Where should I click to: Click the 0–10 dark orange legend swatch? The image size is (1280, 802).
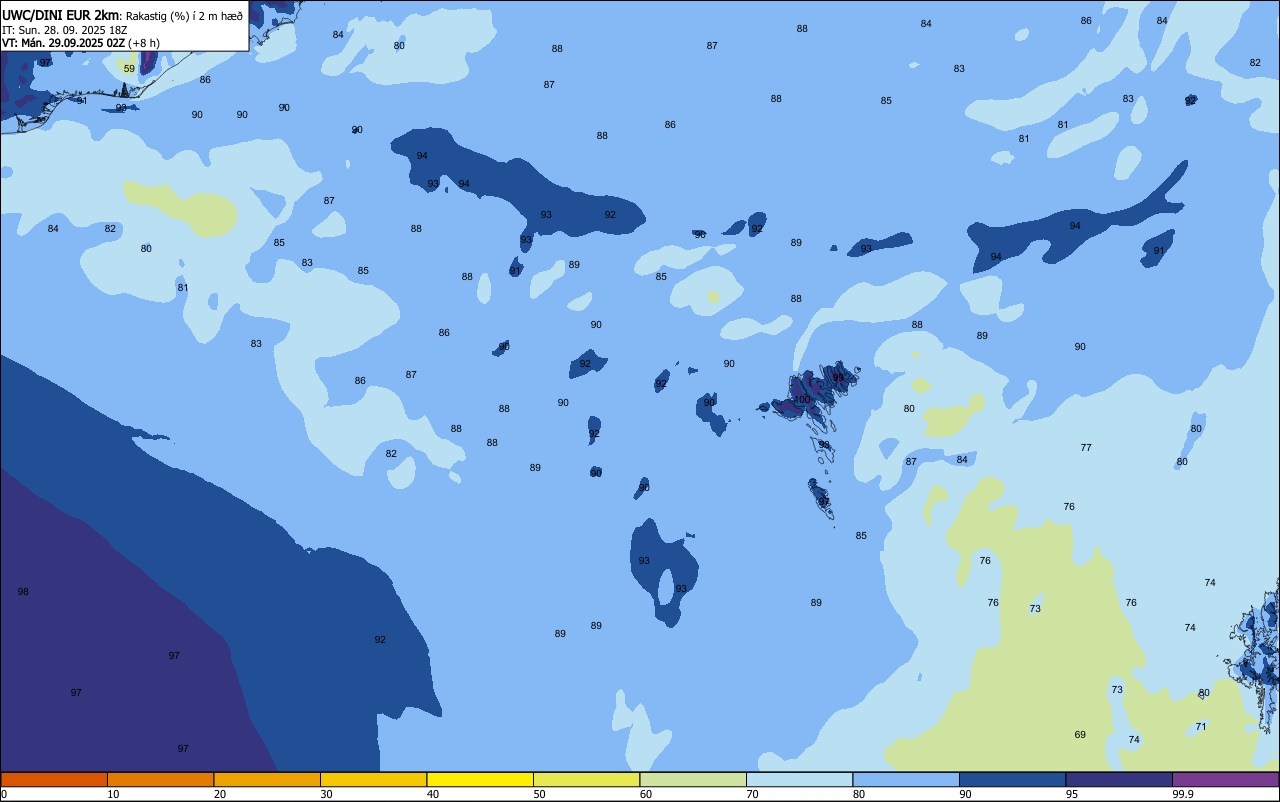[x=54, y=779]
